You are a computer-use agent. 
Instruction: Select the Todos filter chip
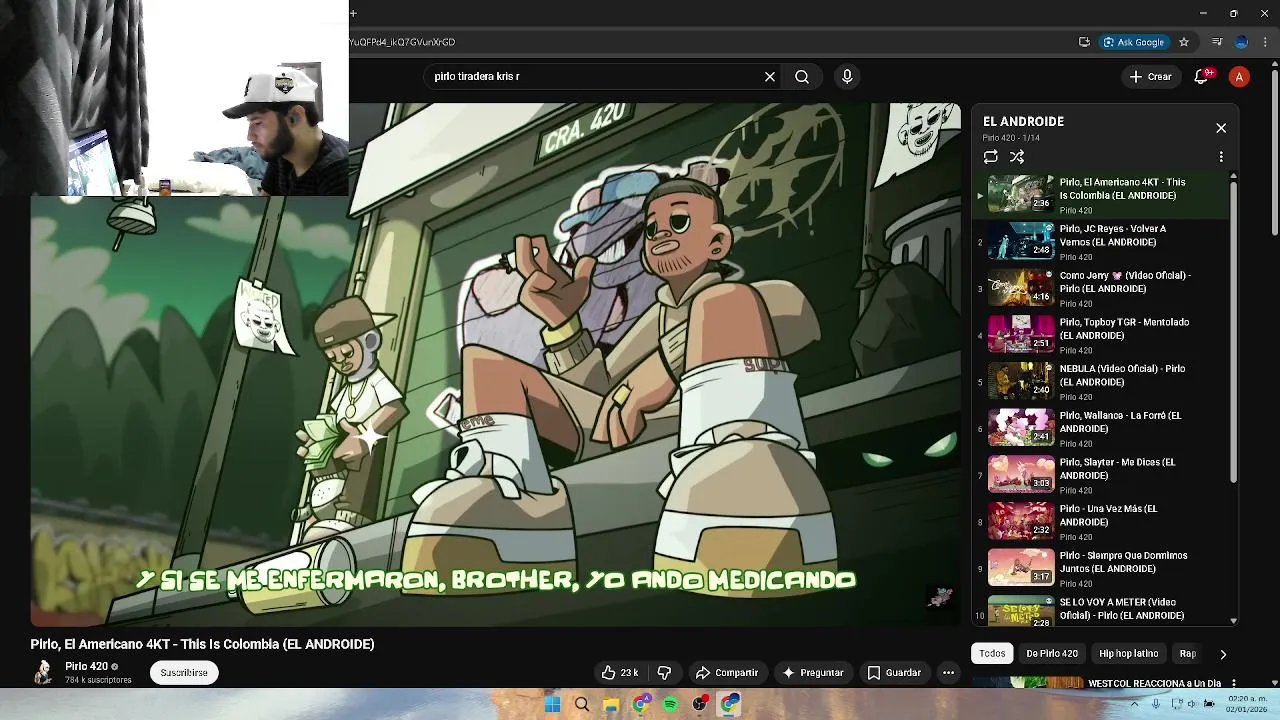(992, 653)
